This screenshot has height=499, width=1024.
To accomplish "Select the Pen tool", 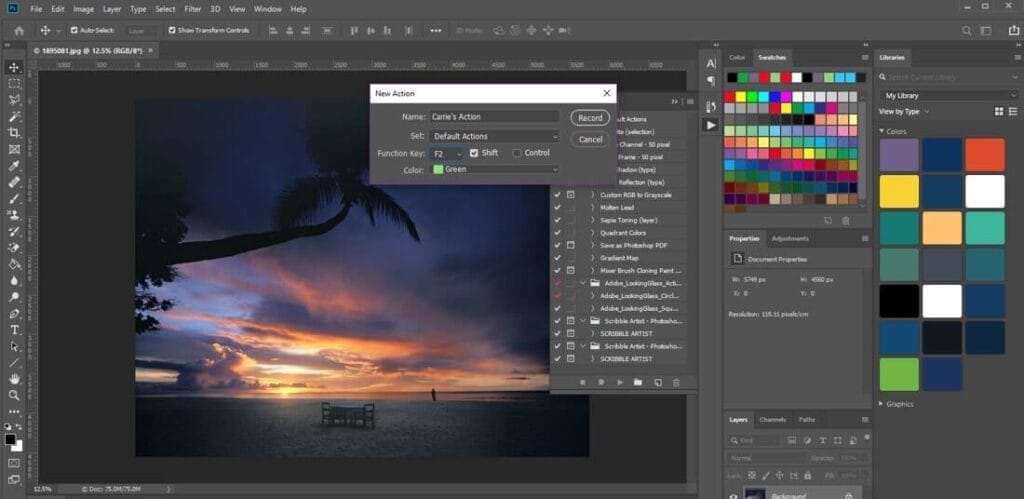I will click(14, 314).
